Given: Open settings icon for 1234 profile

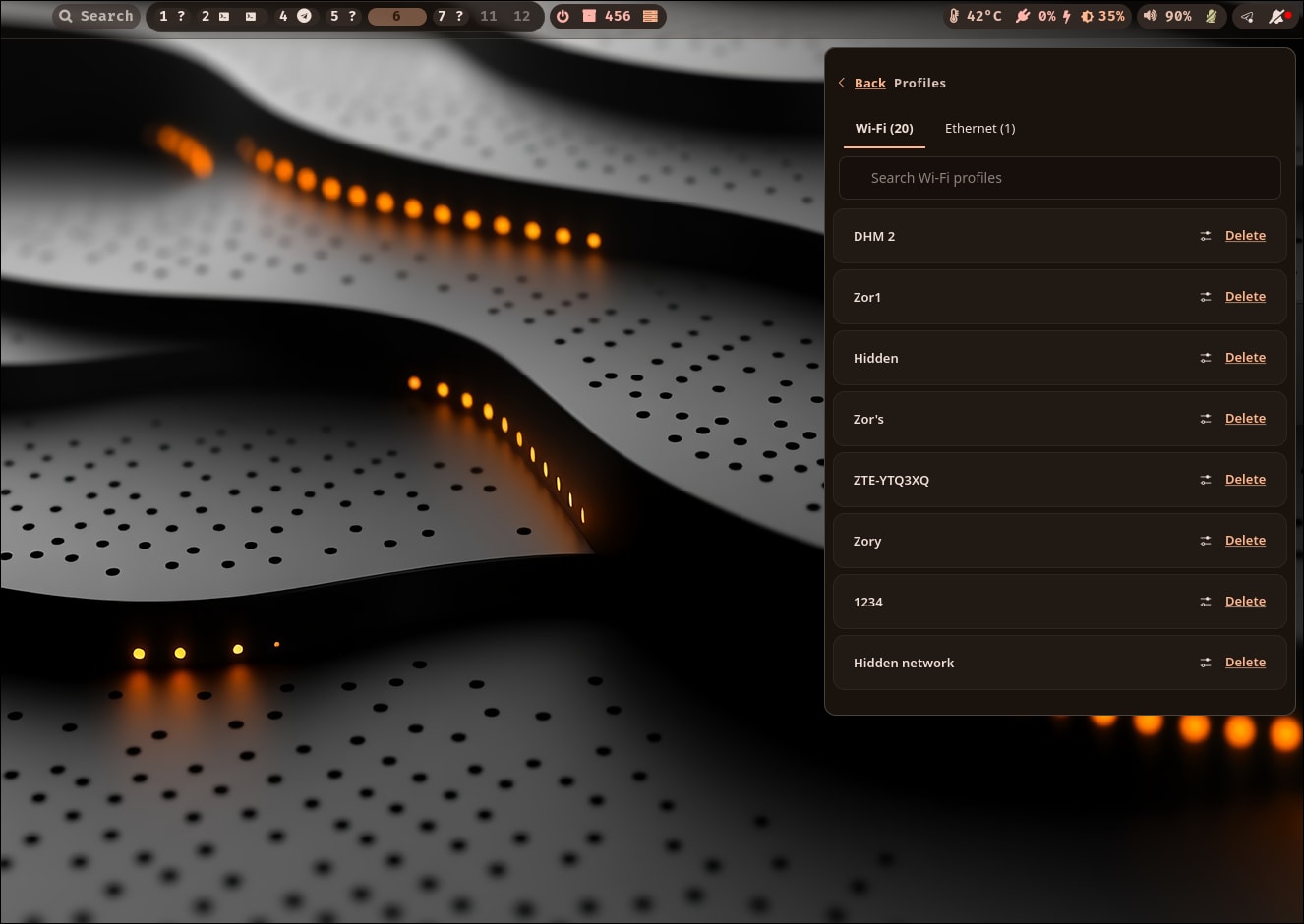Looking at the screenshot, I should pyautogui.click(x=1205, y=602).
